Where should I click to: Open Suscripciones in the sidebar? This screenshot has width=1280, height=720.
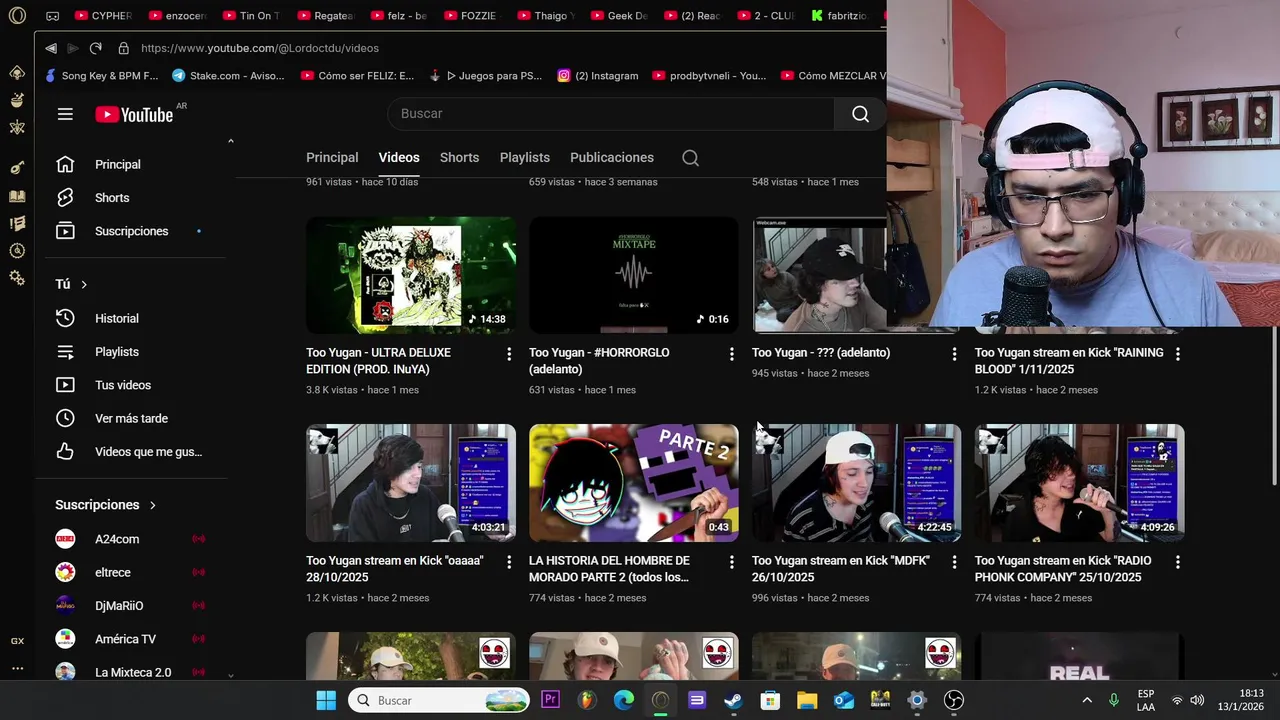click(130, 231)
